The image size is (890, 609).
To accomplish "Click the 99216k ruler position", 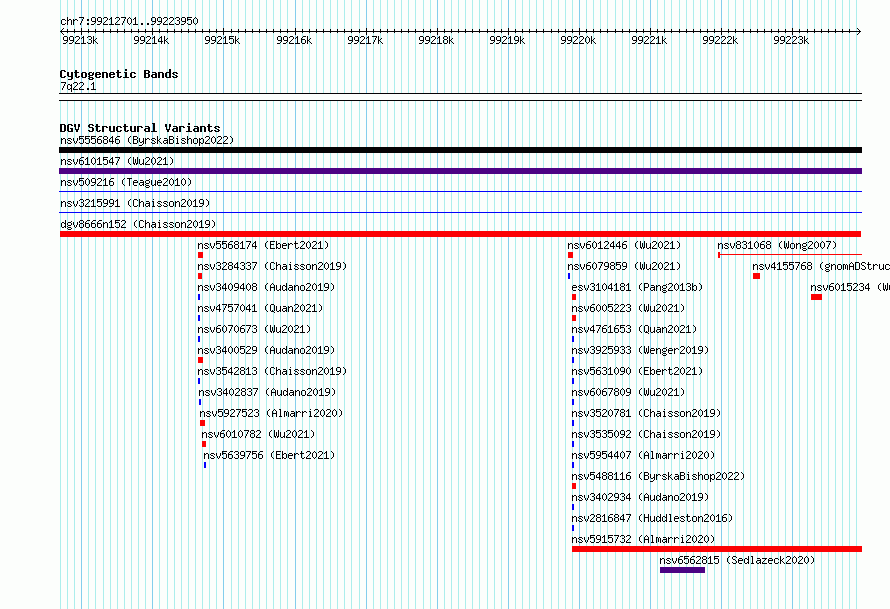I will click(294, 40).
